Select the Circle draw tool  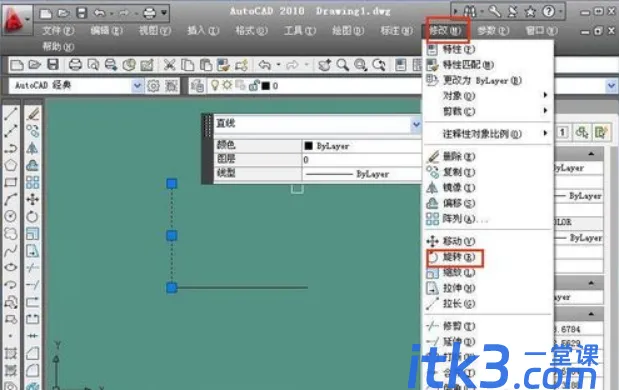[11, 216]
